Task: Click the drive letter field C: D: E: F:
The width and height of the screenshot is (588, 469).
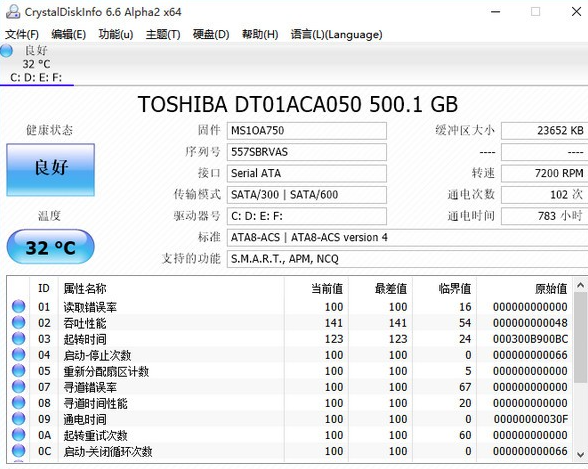Action: pyautogui.click(x=307, y=216)
